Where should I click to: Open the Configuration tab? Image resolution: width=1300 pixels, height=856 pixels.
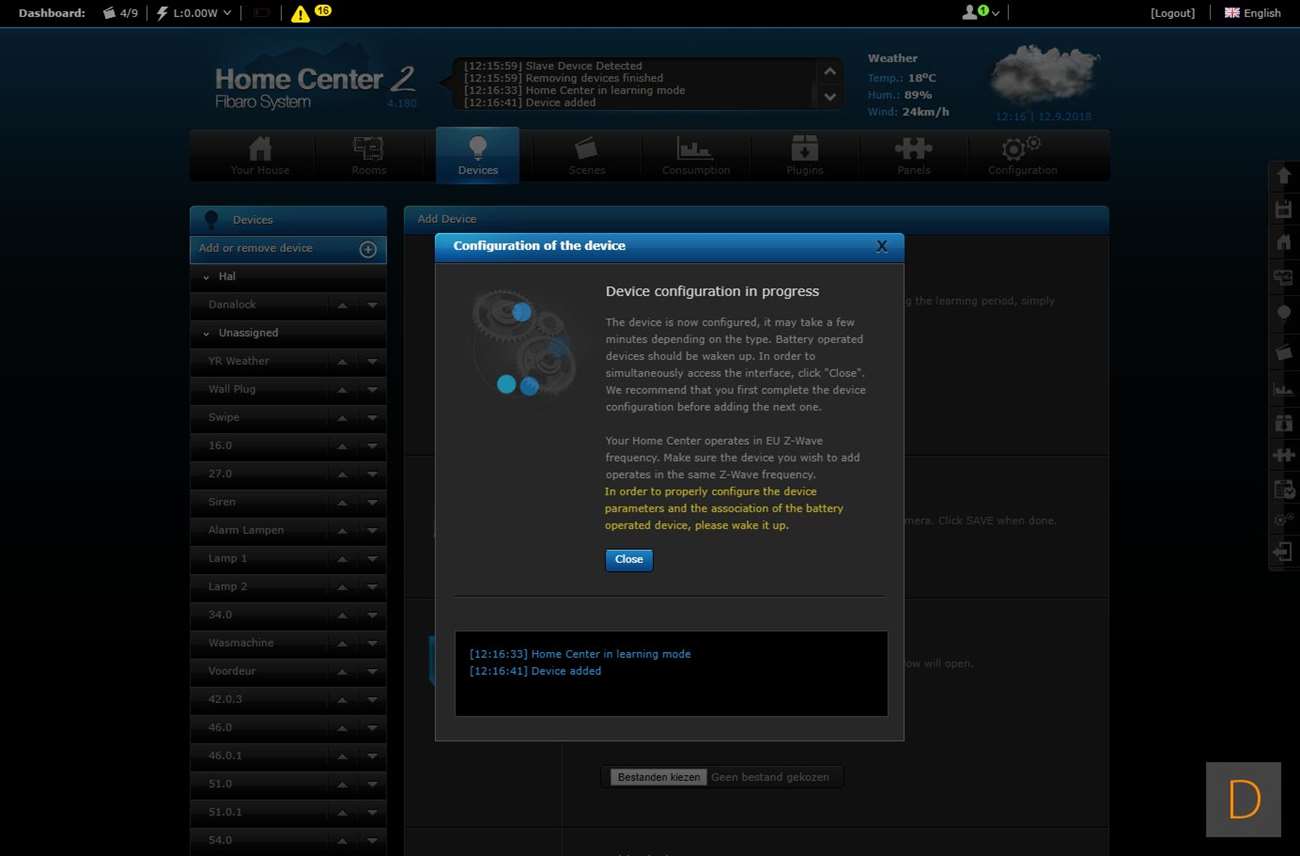(1023, 156)
